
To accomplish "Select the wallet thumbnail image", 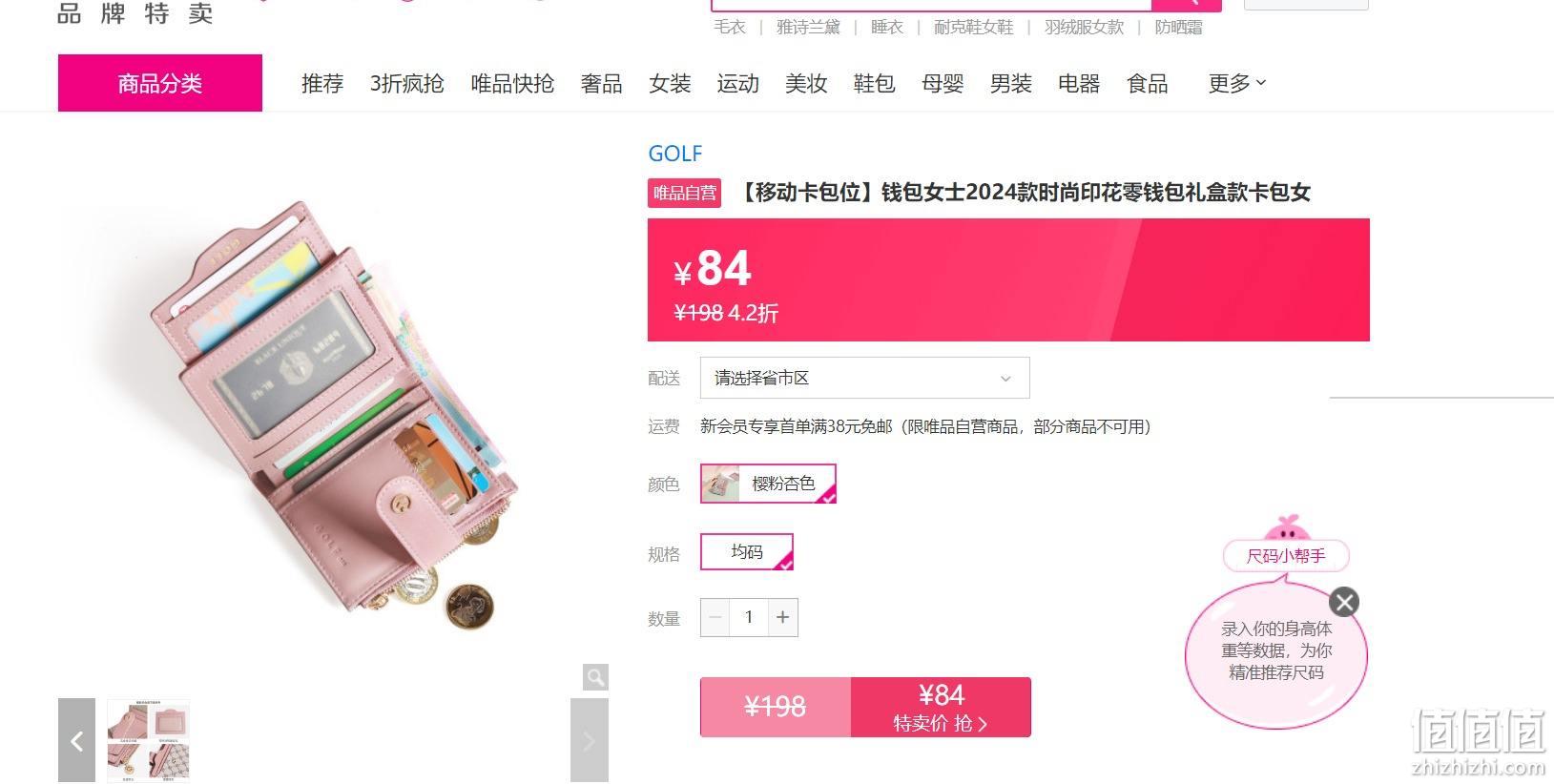I will 148,740.
